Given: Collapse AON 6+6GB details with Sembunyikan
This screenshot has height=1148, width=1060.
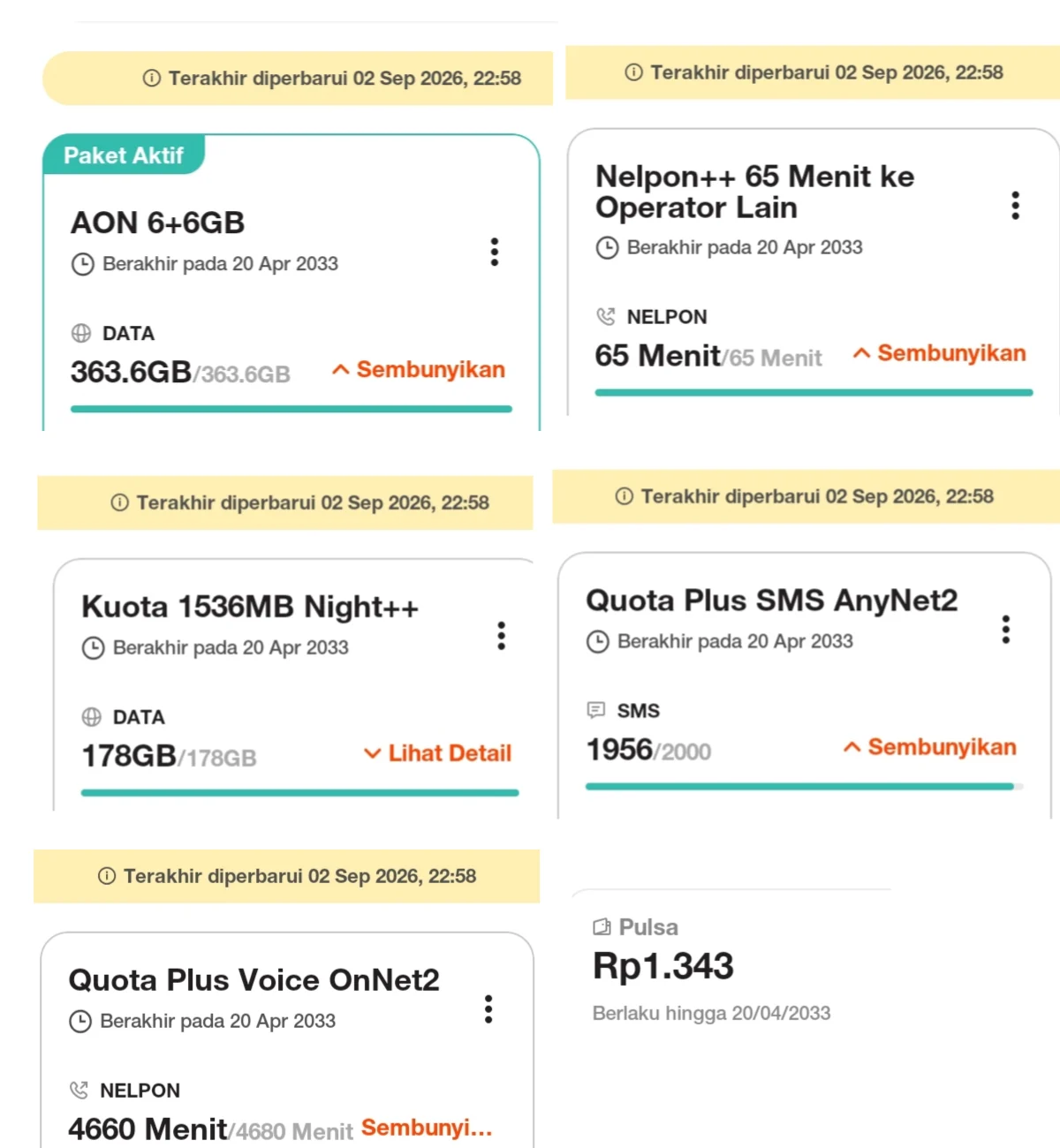Looking at the screenshot, I should (x=419, y=369).
